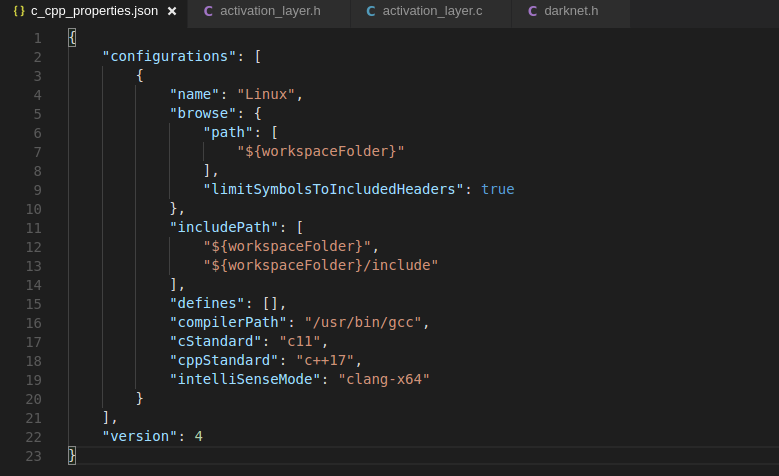Click line number 11 in the gutter
779x476 pixels.
(34, 228)
